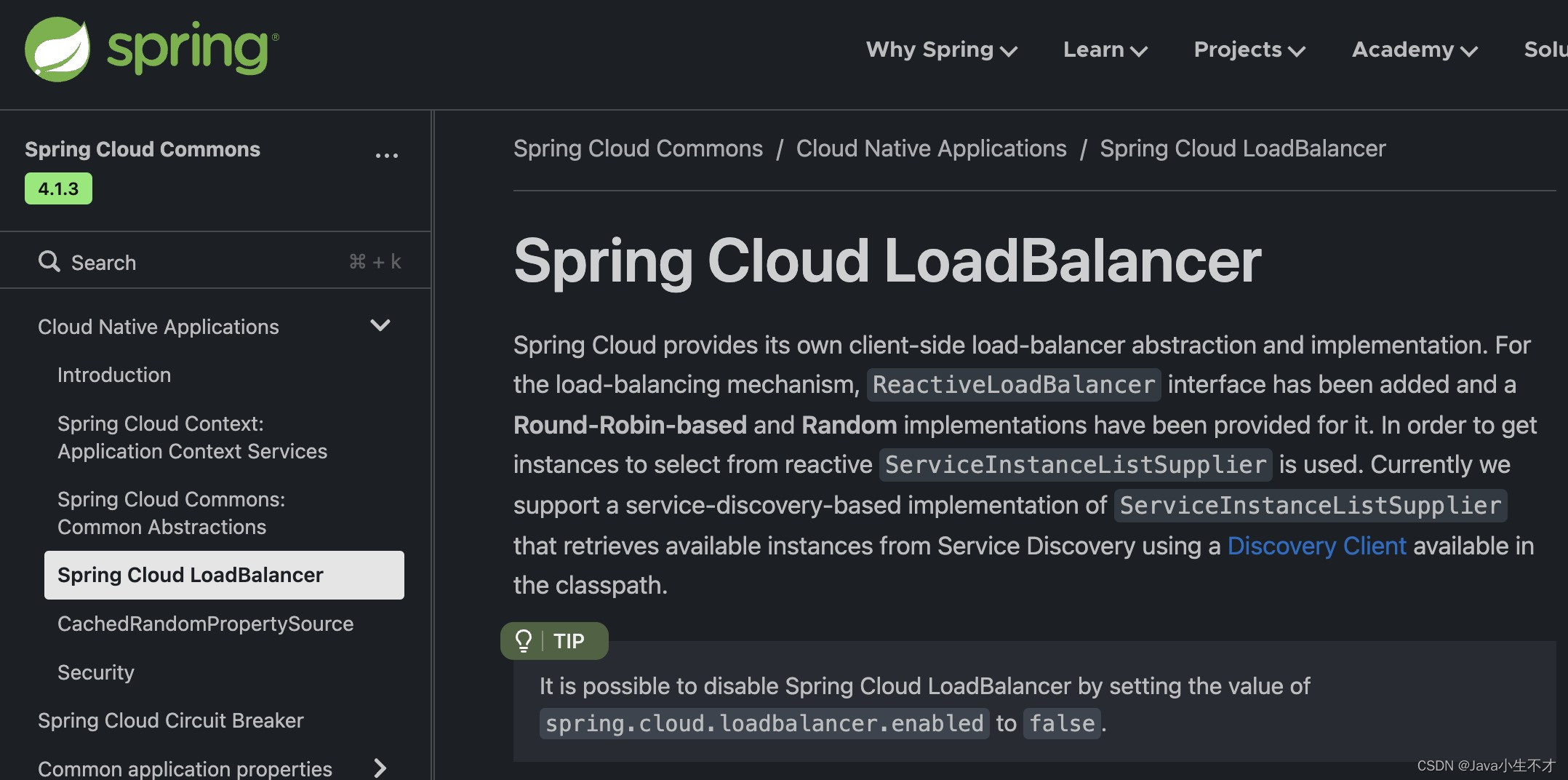Click the ⌘ + k shortcut hint
The width and height of the screenshot is (1568, 780).
click(x=375, y=261)
